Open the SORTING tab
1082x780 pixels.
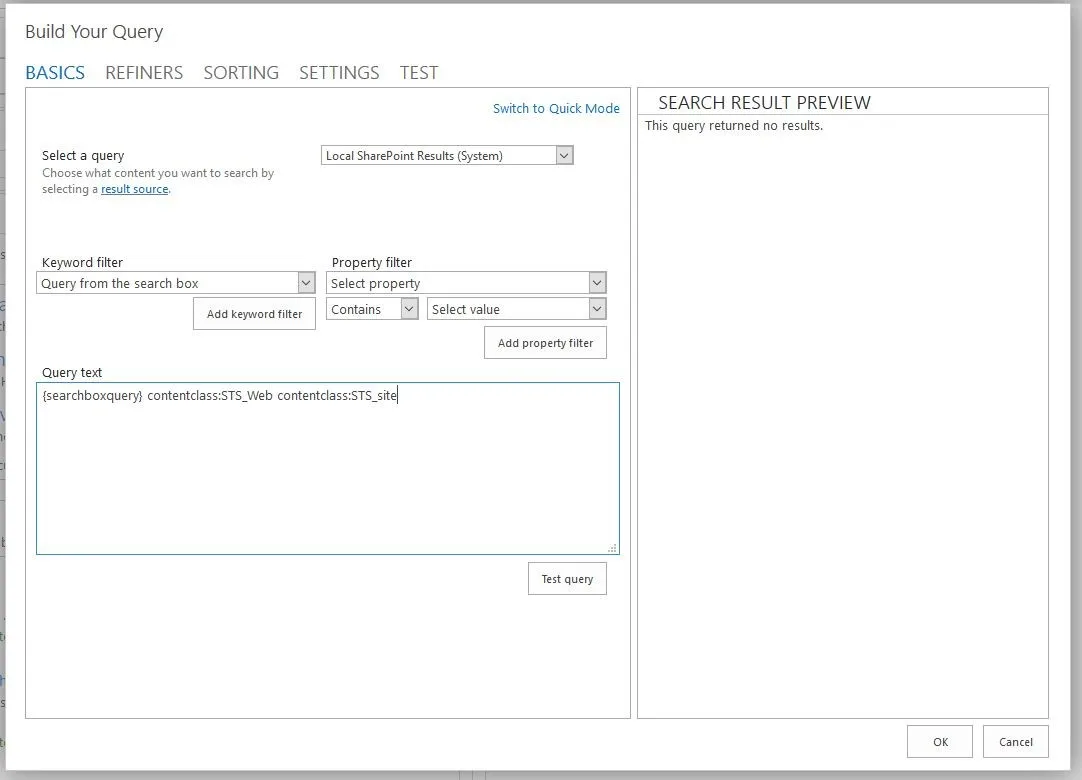[x=241, y=73]
